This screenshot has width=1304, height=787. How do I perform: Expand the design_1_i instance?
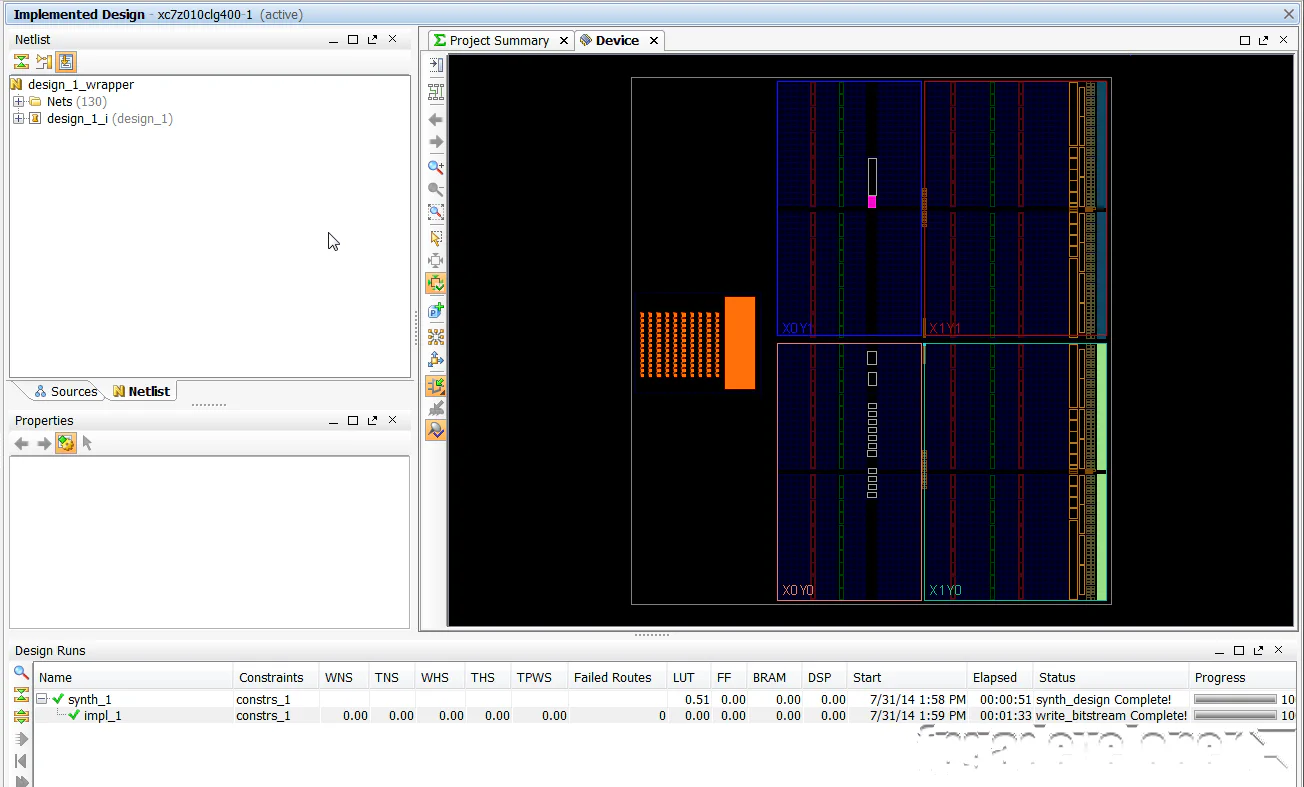point(18,118)
